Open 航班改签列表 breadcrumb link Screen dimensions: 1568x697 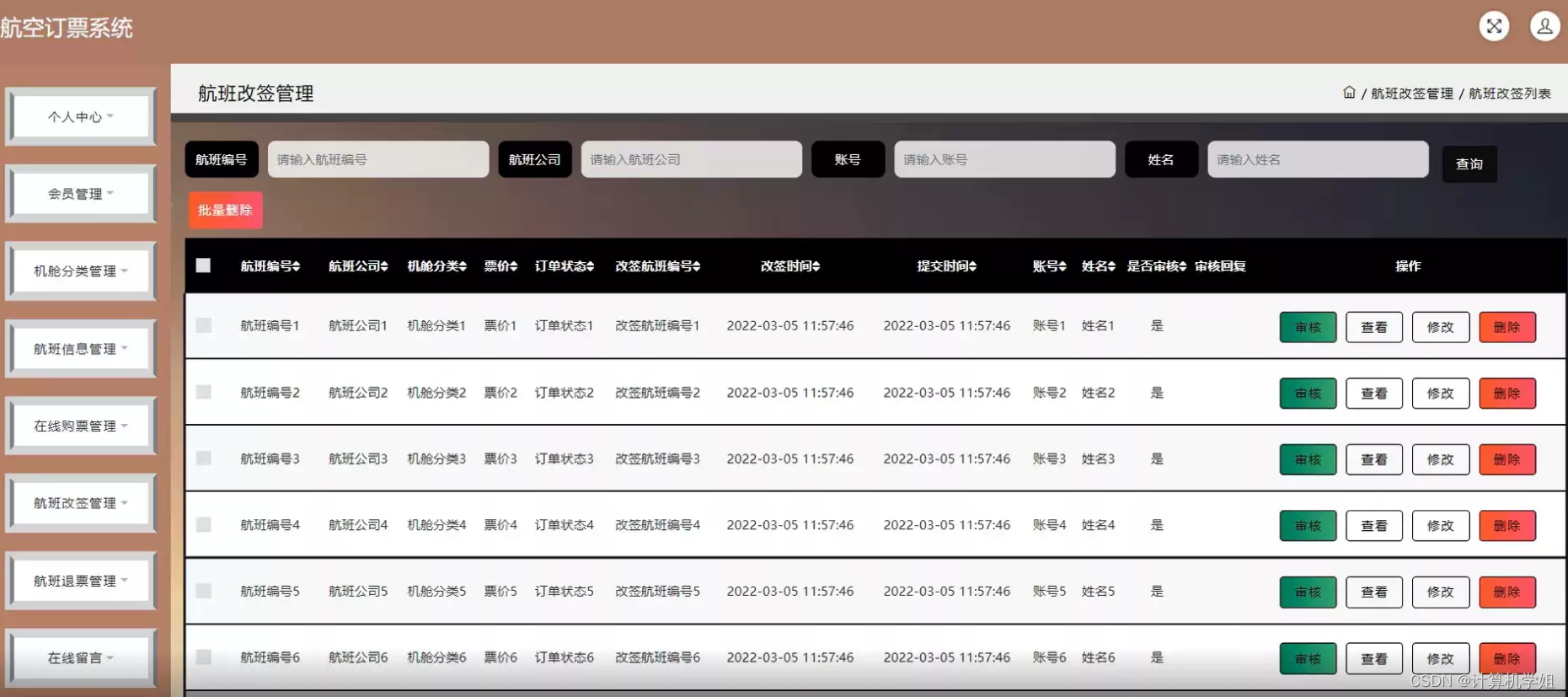(x=1510, y=94)
